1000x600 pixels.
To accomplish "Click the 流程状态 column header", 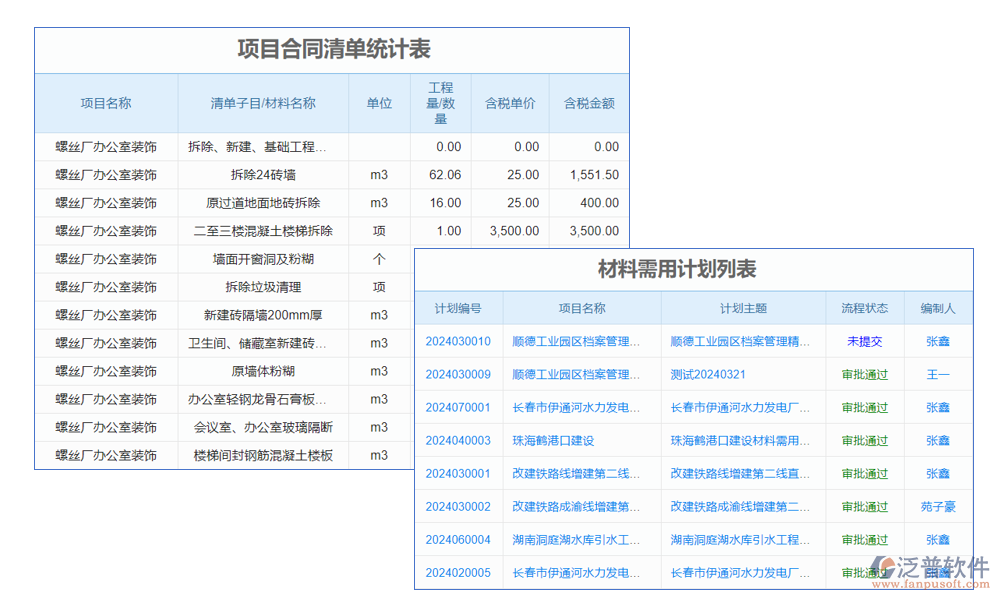I will coord(863,308).
